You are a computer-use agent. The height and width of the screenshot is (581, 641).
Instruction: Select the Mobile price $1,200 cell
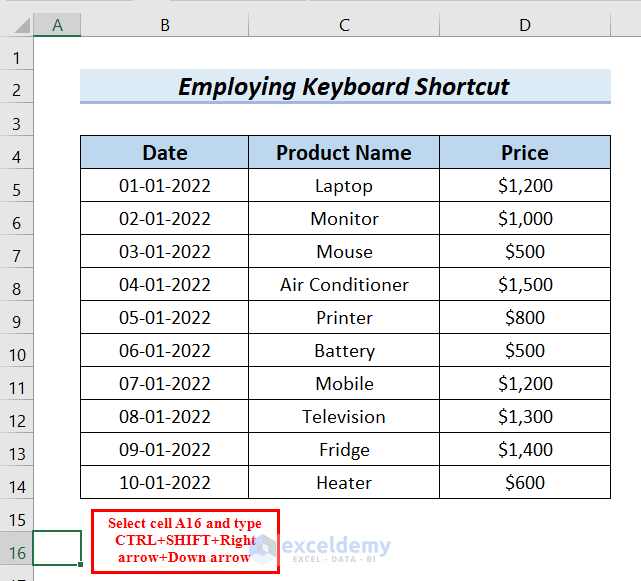pyautogui.click(x=525, y=384)
